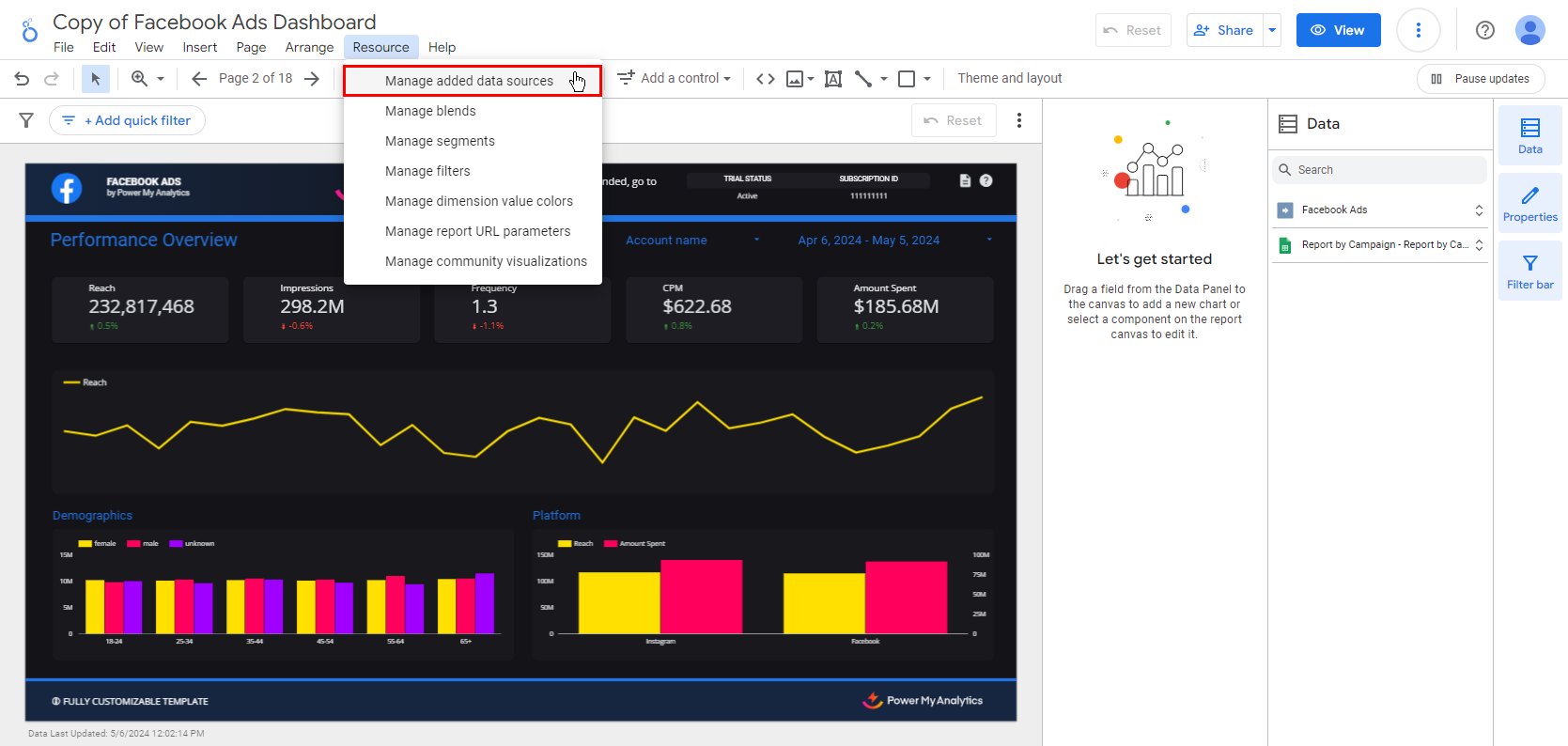This screenshot has width=1568, height=746.
Task: Select Manage blends menu item
Action: tap(430, 111)
